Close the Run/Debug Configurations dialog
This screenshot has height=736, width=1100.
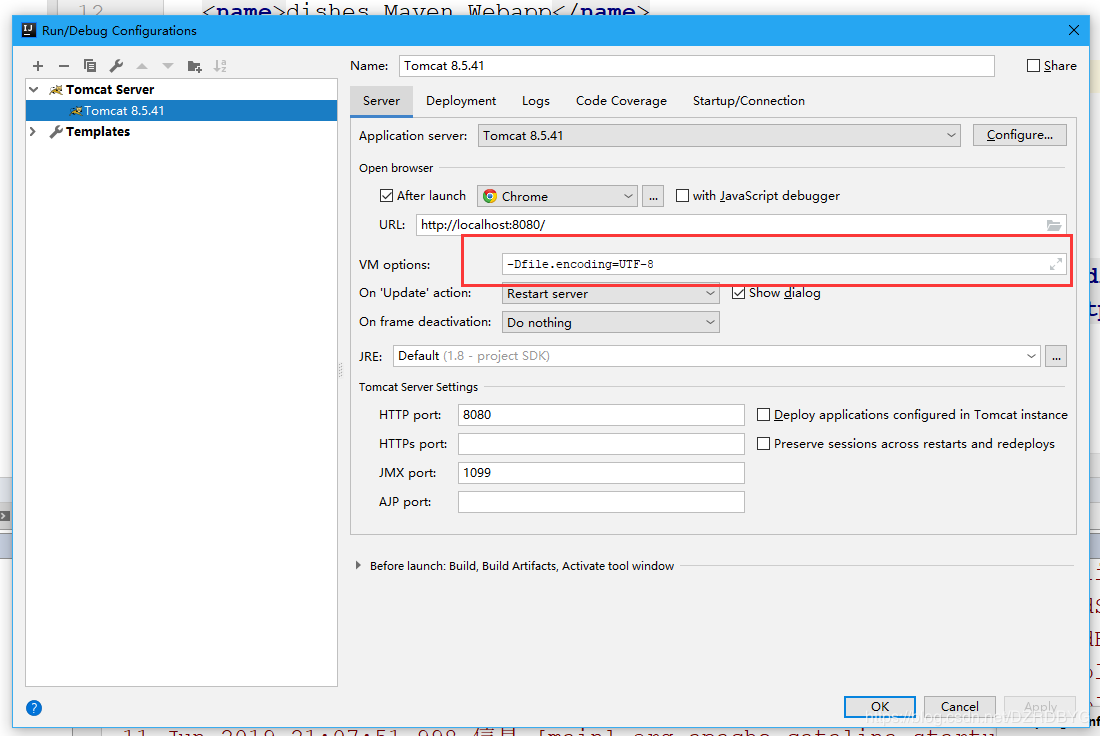[x=1073, y=30]
